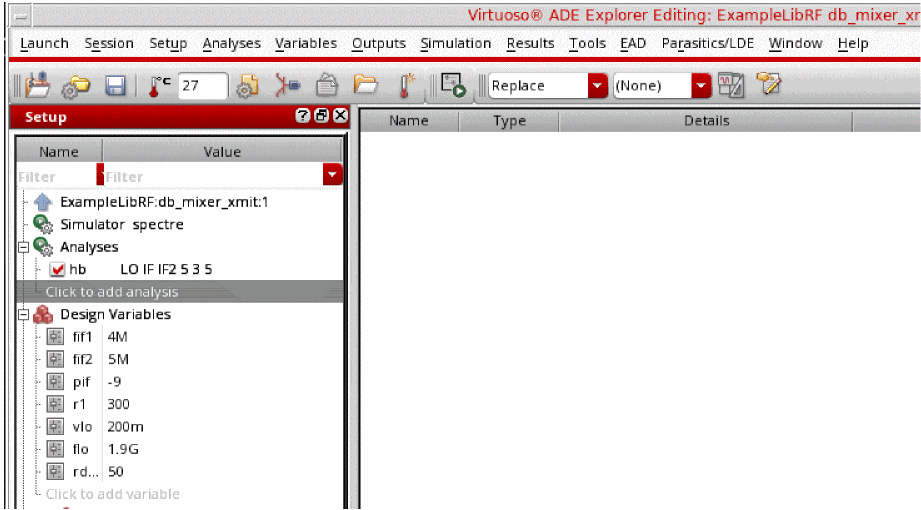Open the Simulation menu
This screenshot has height=510, width=921.
(x=456, y=43)
